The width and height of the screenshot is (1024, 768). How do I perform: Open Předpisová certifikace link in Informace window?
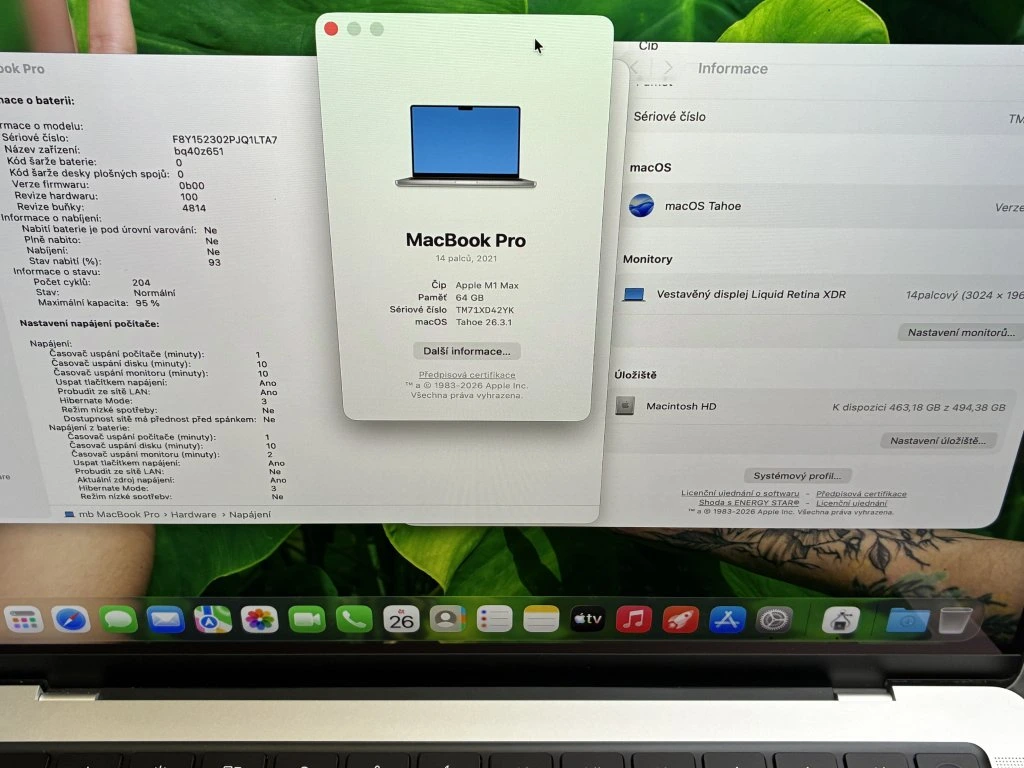[x=861, y=494]
